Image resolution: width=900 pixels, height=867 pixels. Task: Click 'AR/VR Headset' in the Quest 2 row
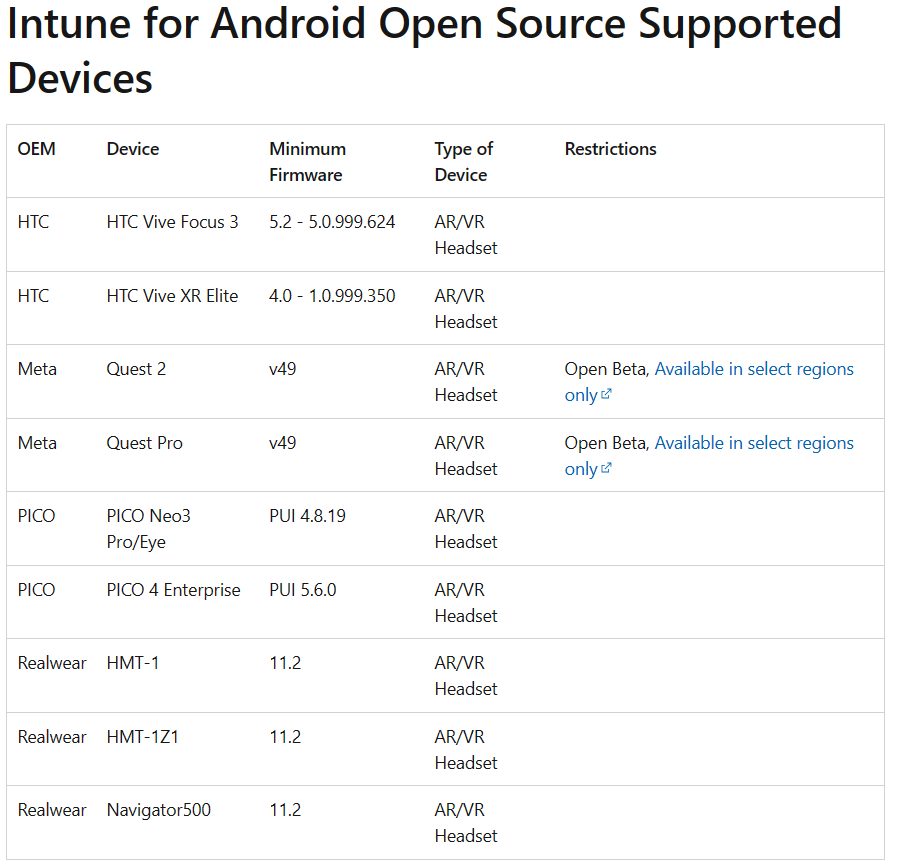pos(465,382)
